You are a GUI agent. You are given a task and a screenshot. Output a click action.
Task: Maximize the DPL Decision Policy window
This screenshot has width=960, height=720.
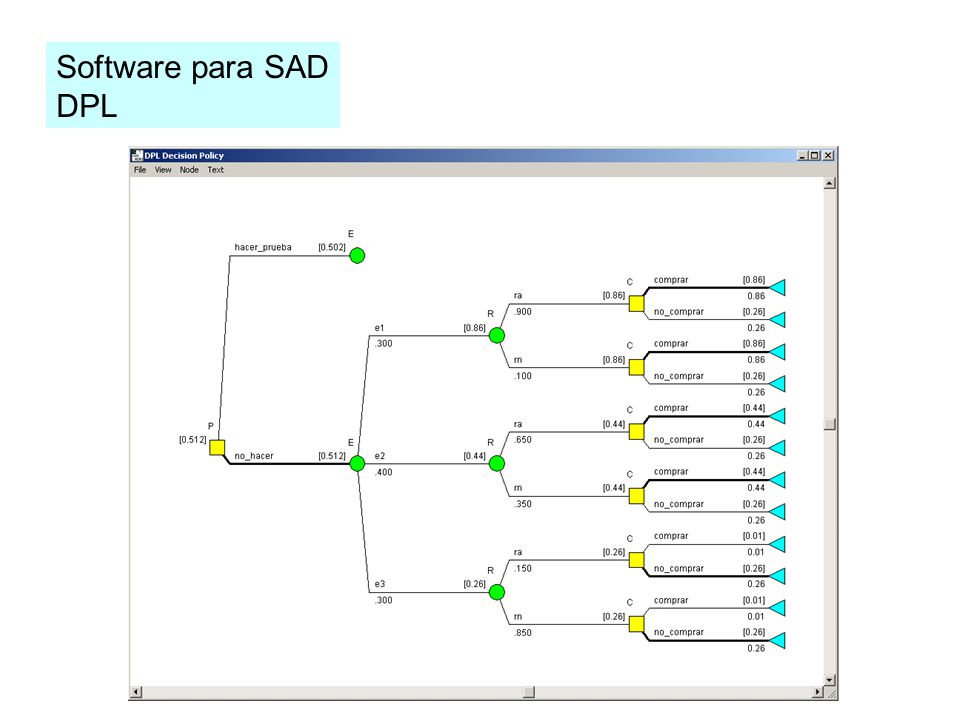point(814,156)
